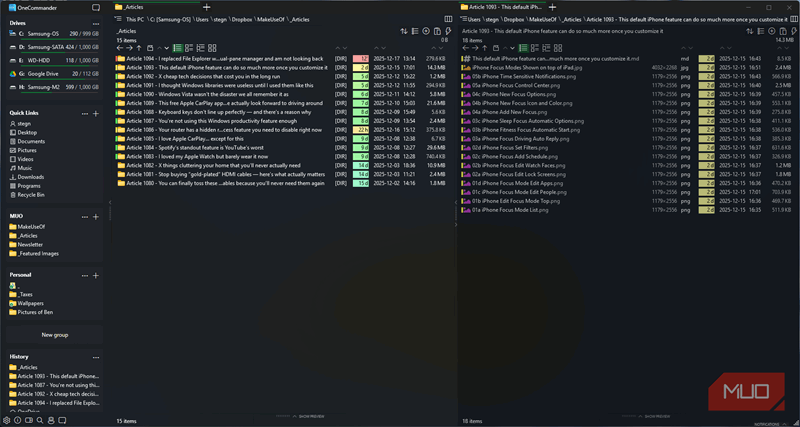Image resolution: width=800 pixels, height=427 pixels.
Task: Open left pane breadcrumb menu icon before This PC
Action: (x=118, y=19)
